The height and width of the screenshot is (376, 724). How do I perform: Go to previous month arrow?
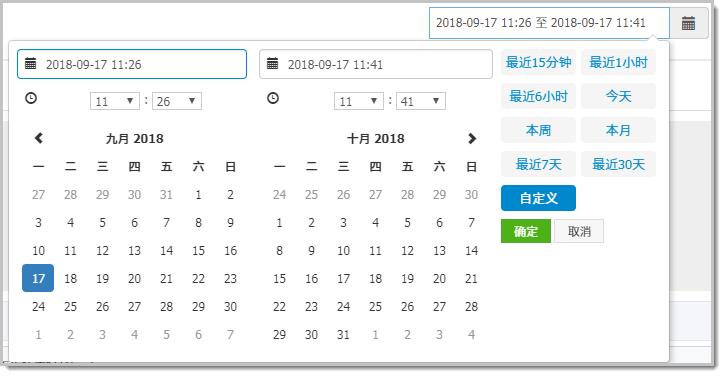tap(39, 138)
